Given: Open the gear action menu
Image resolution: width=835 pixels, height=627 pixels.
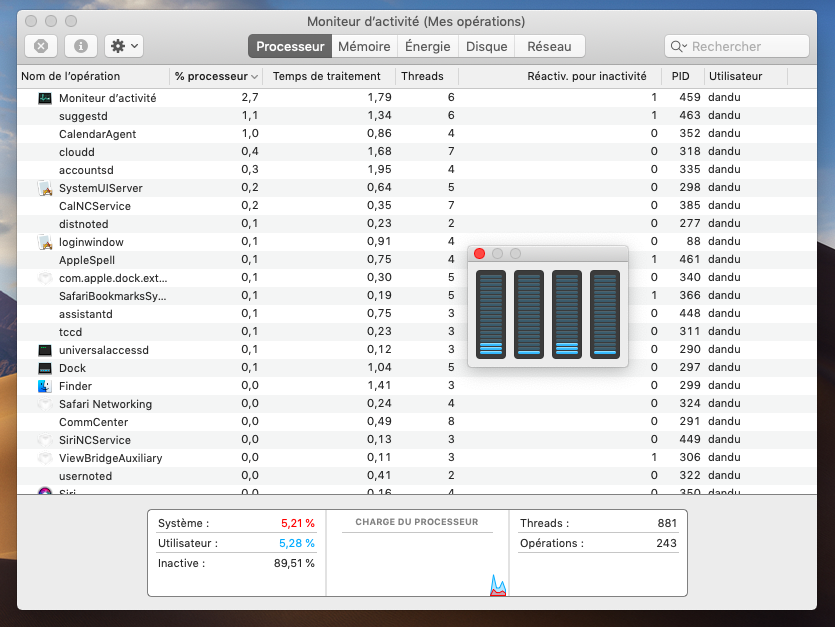Looking at the screenshot, I should [124, 46].
